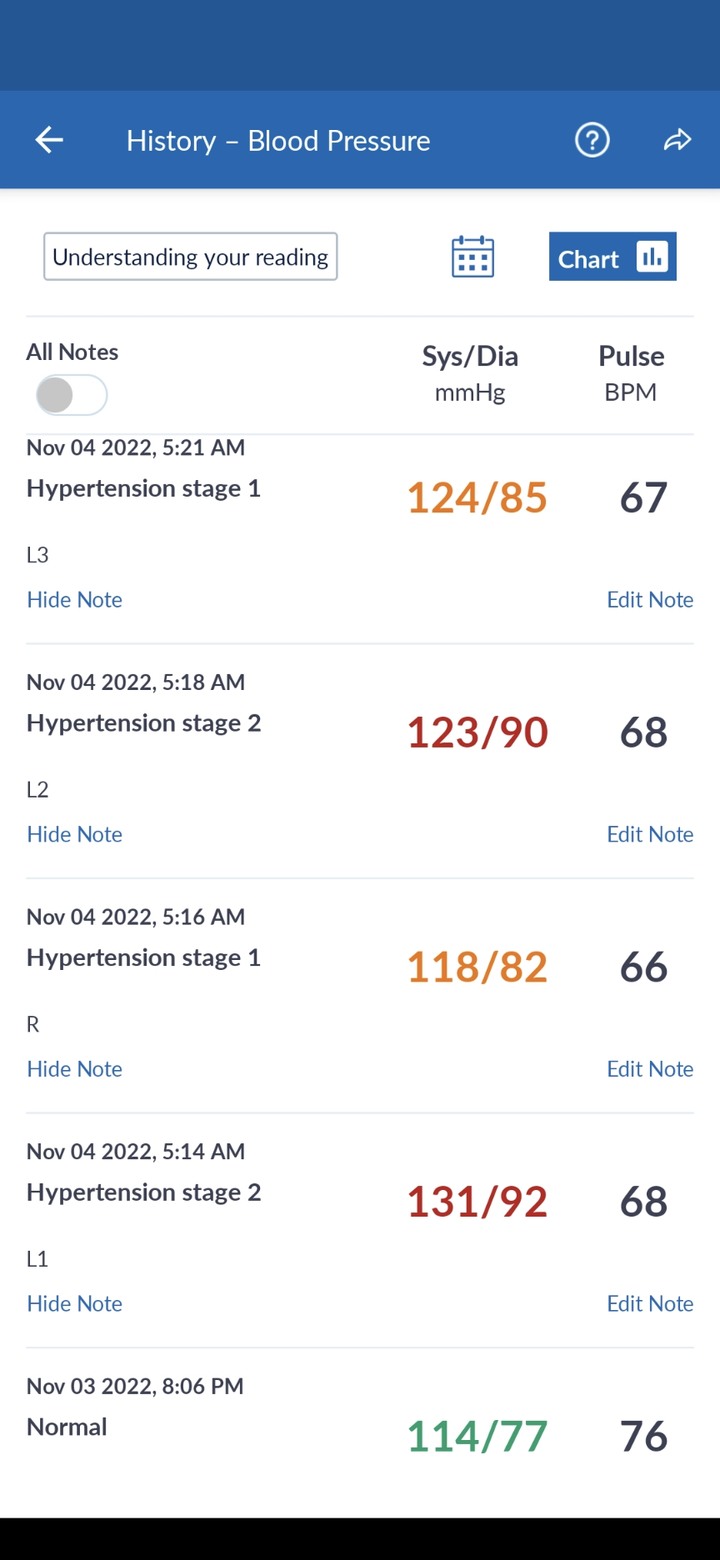Viewport: 720px width, 1560px height.
Task: Edit note for 5:21 AM reading
Action: [x=650, y=600]
